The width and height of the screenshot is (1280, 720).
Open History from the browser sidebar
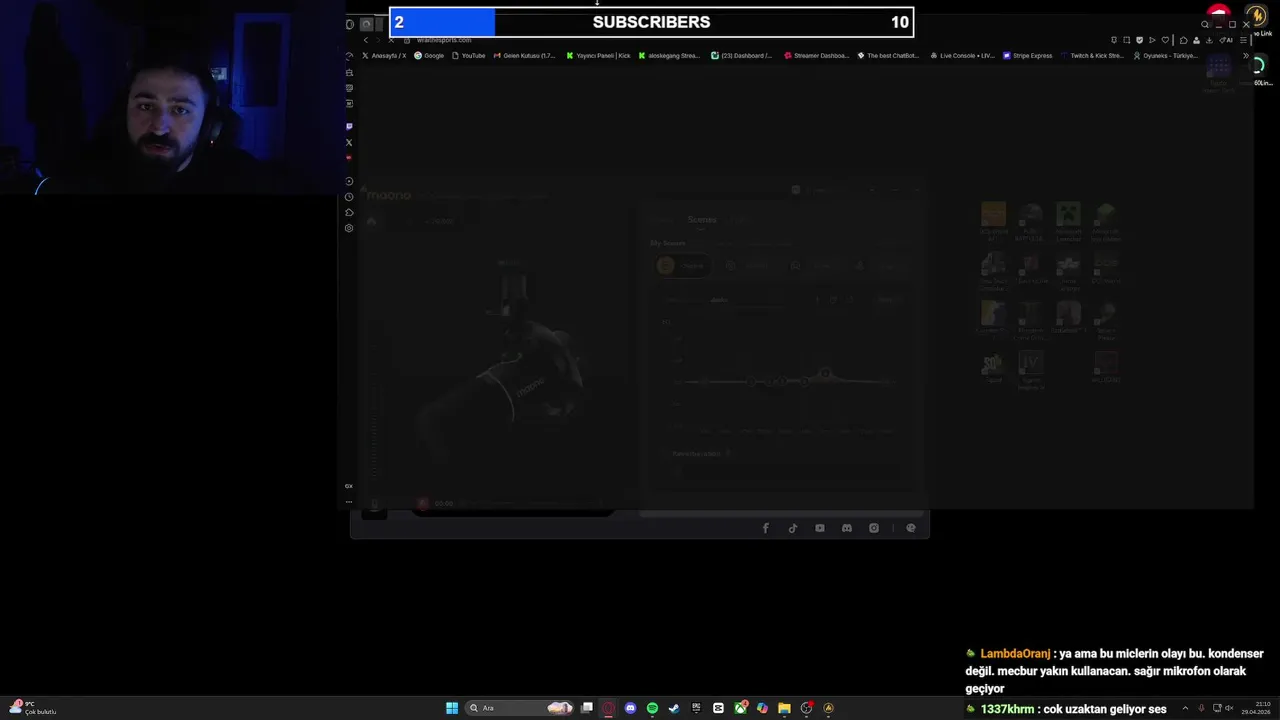tap(349, 197)
